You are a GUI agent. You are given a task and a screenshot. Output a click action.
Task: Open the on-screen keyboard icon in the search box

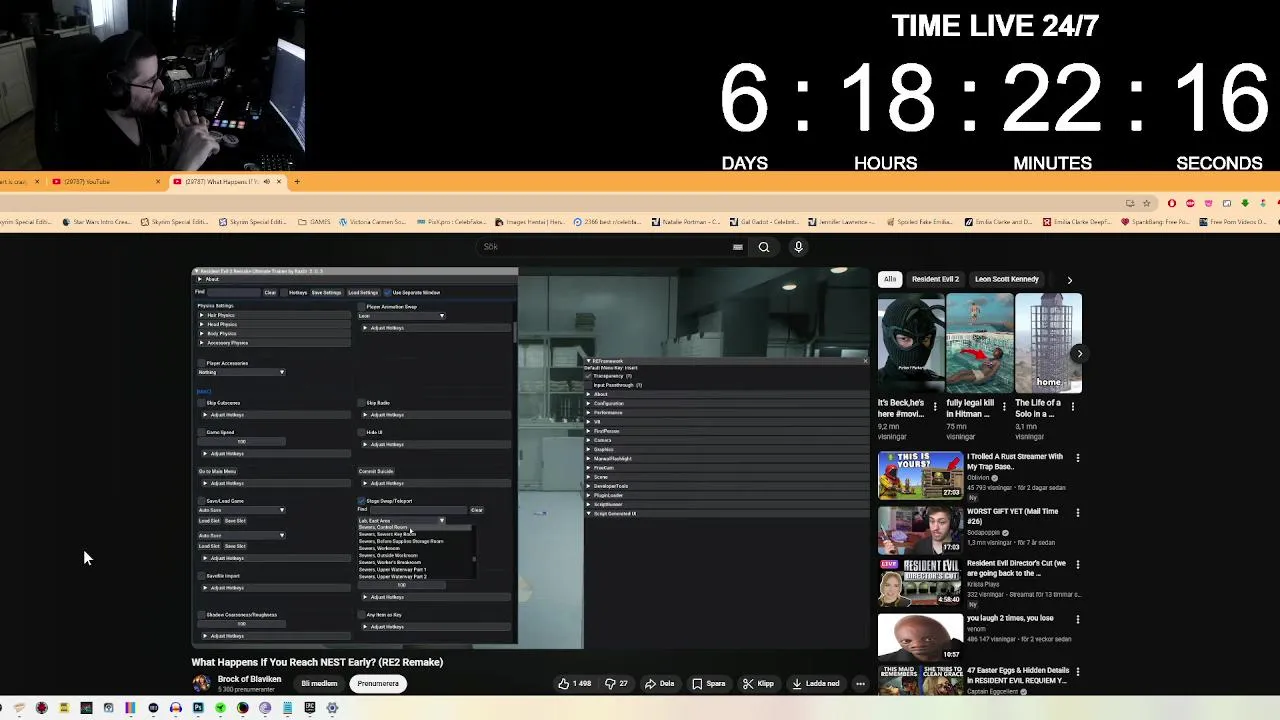(x=737, y=247)
